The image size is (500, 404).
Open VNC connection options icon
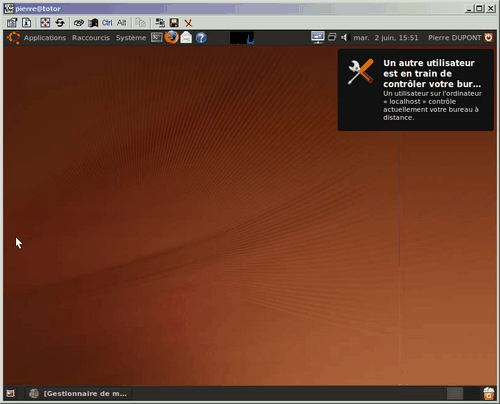pyautogui.click(x=12, y=23)
